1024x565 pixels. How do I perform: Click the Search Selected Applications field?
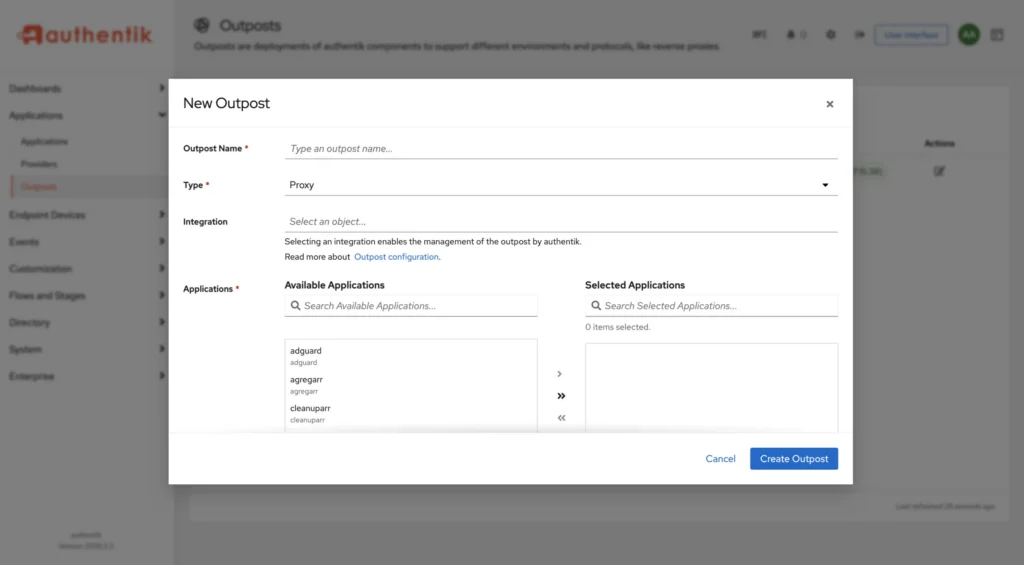click(x=711, y=306)
